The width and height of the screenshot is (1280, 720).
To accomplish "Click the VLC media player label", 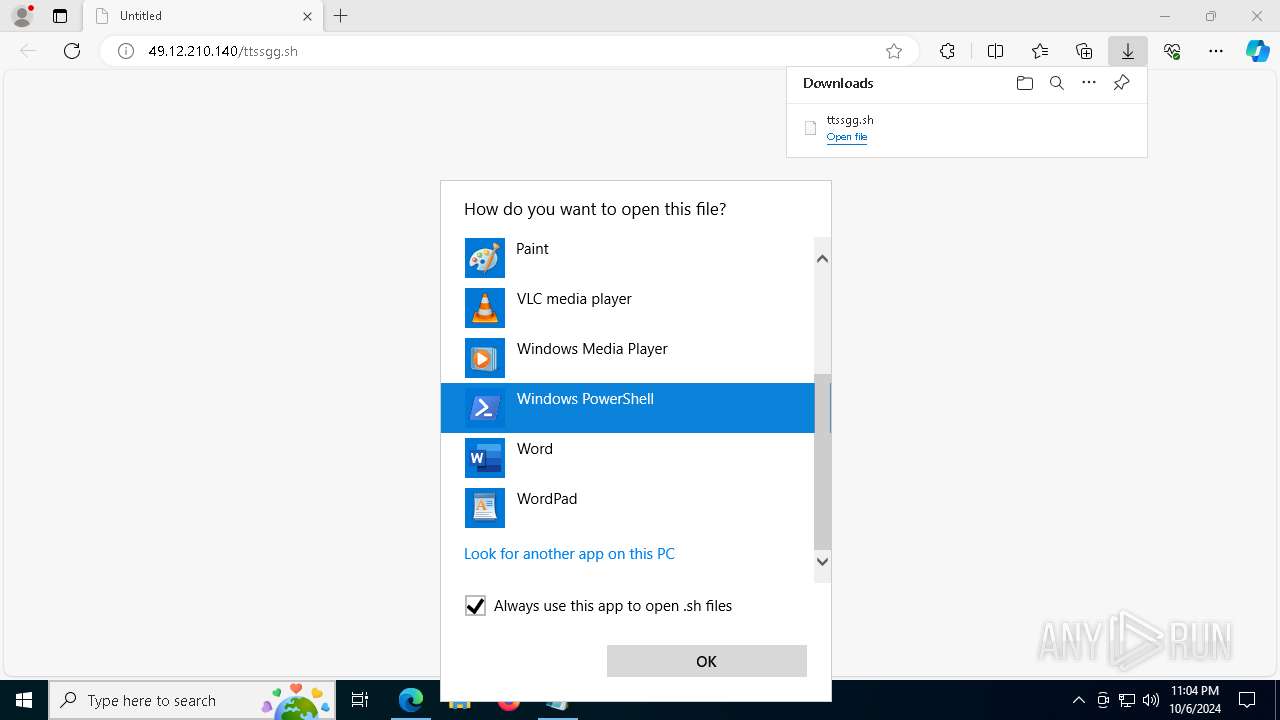I will (574, 299).
